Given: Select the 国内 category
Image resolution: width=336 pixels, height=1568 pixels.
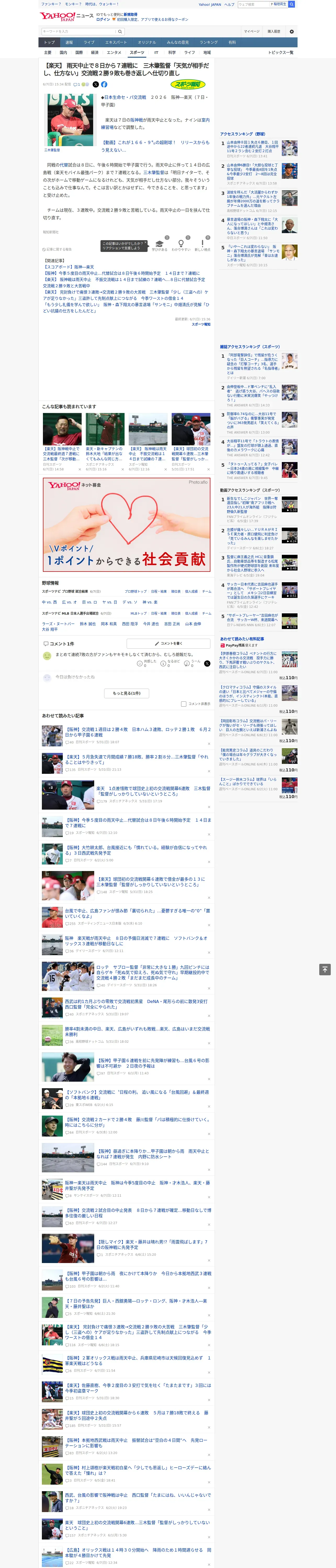Looking at the screenshot, I should (63, 52).
